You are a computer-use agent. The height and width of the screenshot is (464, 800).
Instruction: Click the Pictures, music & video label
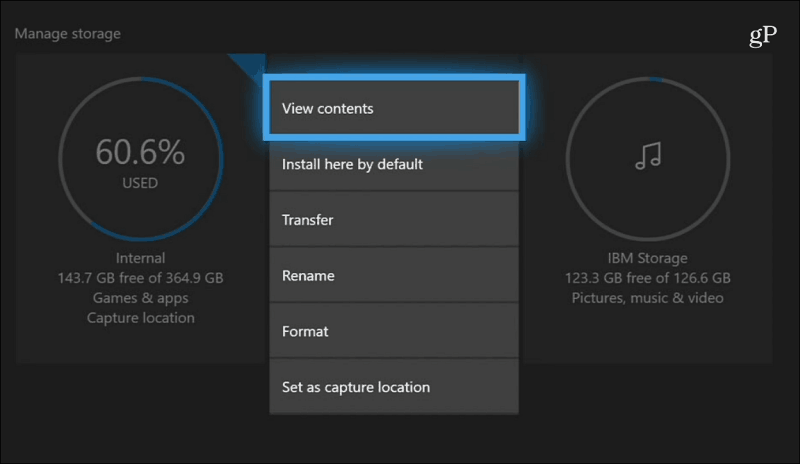(x=647, y=298)
